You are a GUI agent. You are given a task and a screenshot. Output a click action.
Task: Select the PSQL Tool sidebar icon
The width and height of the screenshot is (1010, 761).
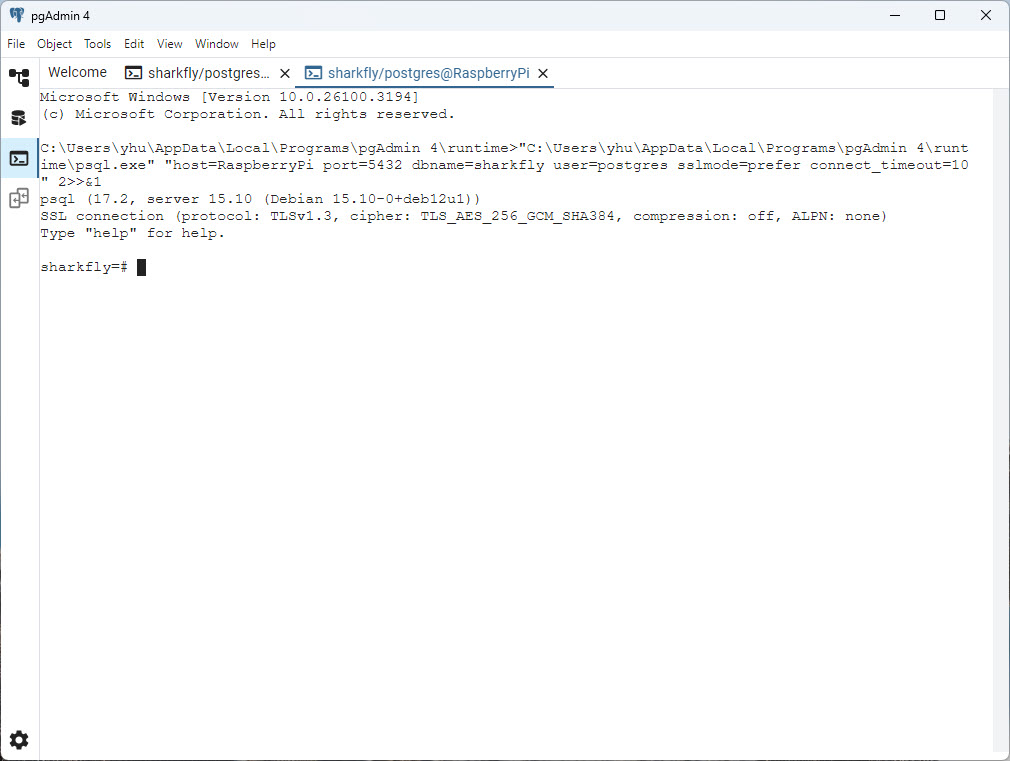click(x=19, y=158)
